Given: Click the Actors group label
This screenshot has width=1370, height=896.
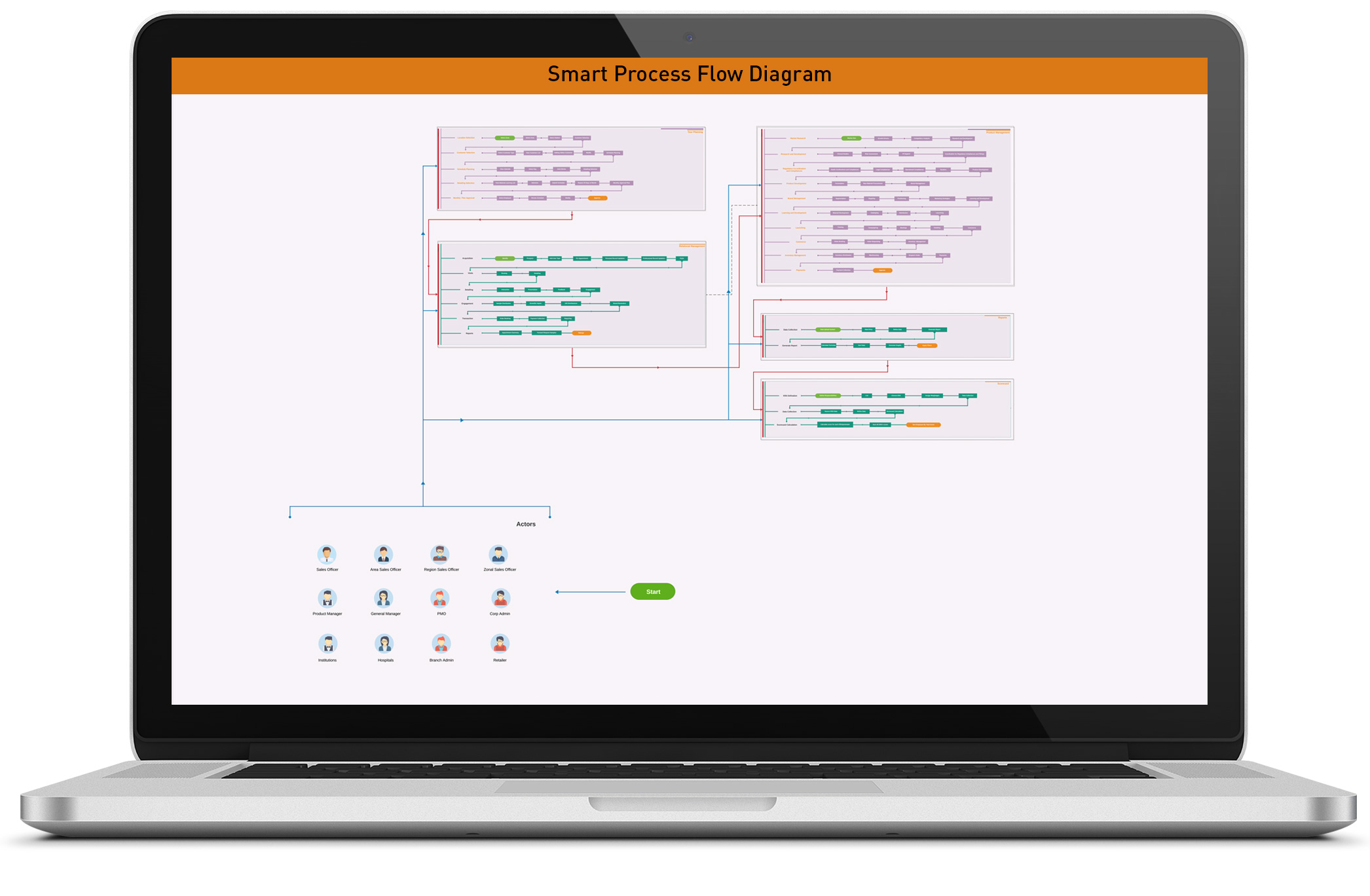Looking at the screenshot, I should tap(525, 524).
